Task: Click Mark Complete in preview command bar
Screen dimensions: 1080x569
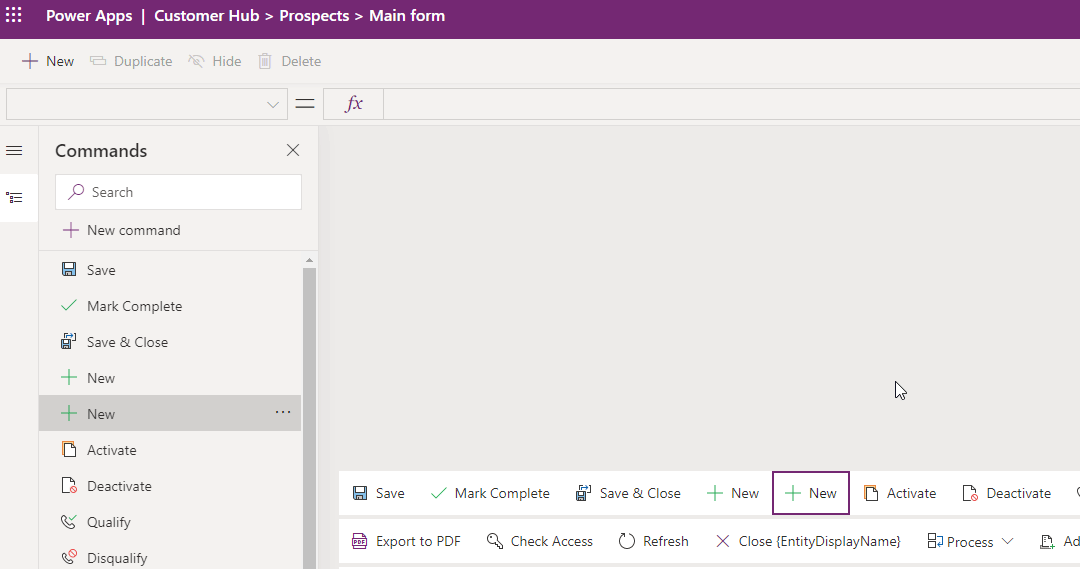Action: (490, 493)
